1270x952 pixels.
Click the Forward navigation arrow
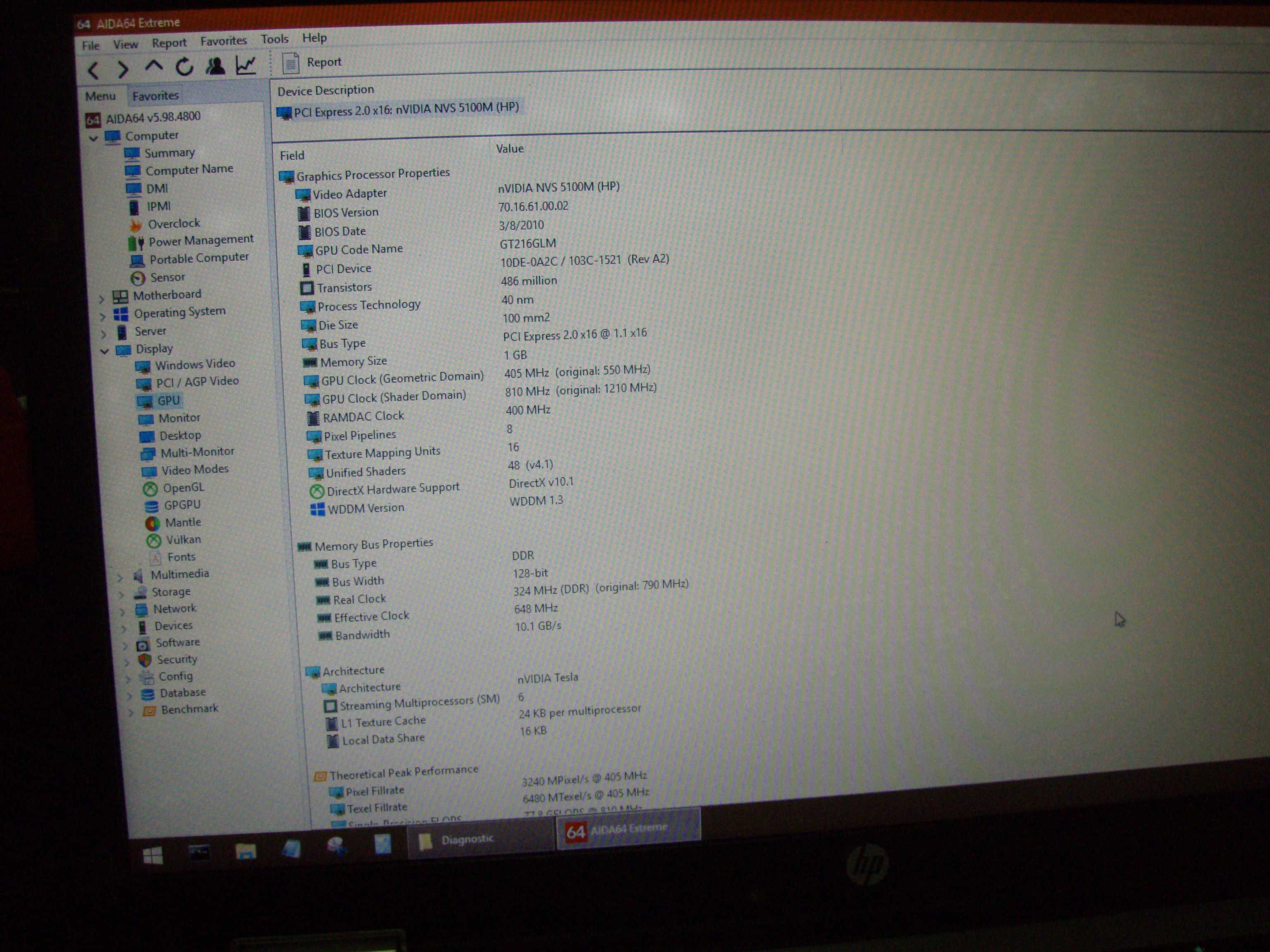[x=122, y=69]
